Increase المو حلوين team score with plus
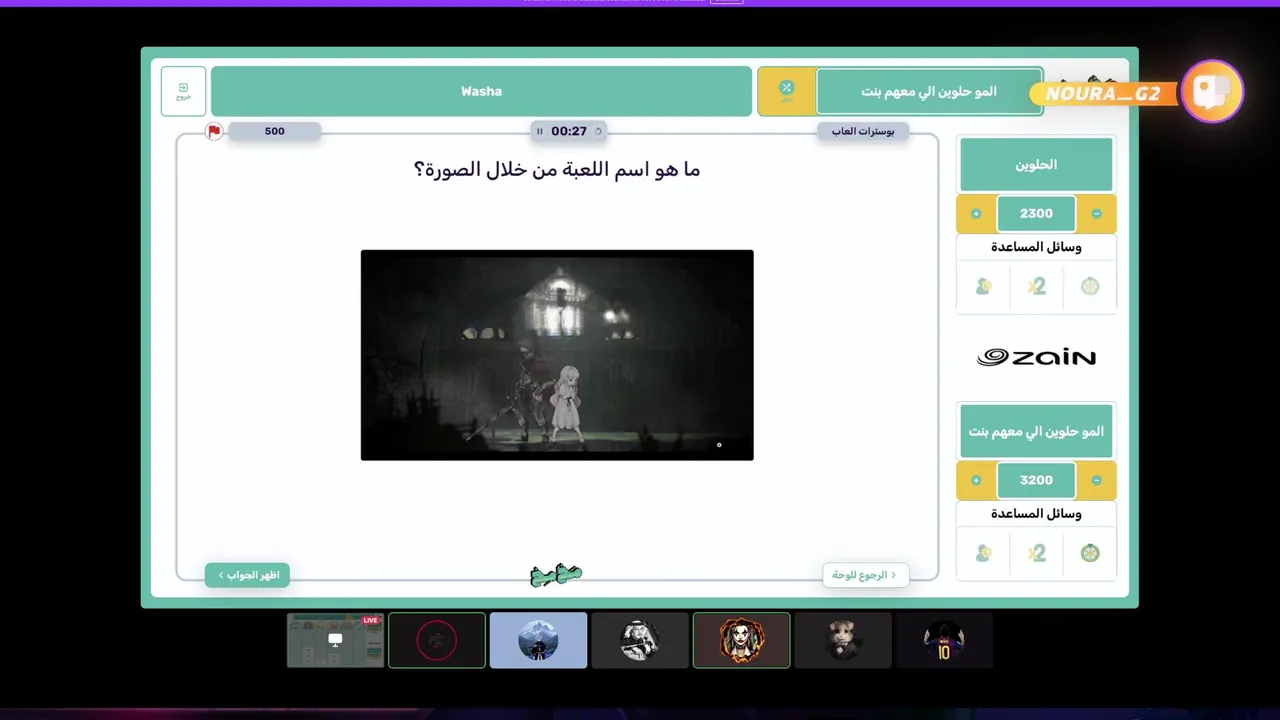 point(976,481)
